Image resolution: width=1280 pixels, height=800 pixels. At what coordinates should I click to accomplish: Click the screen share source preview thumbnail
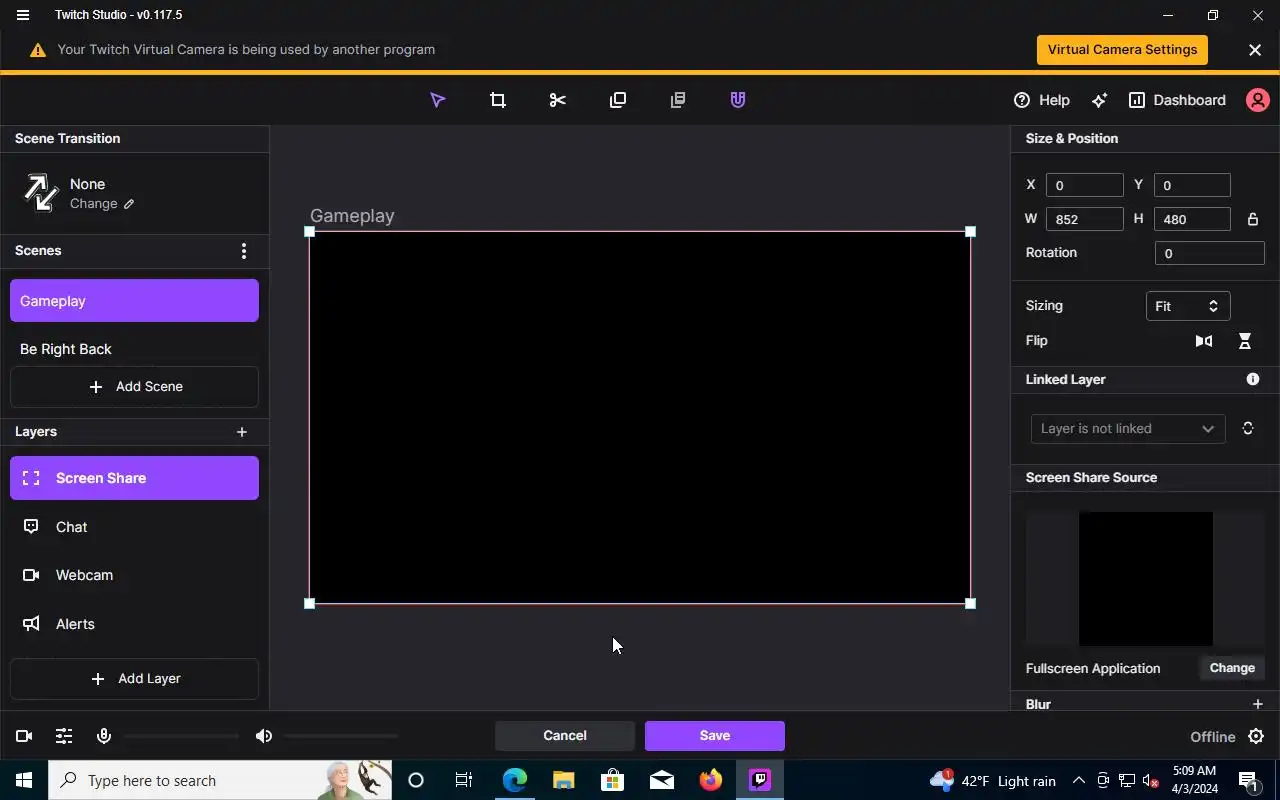1146,579
